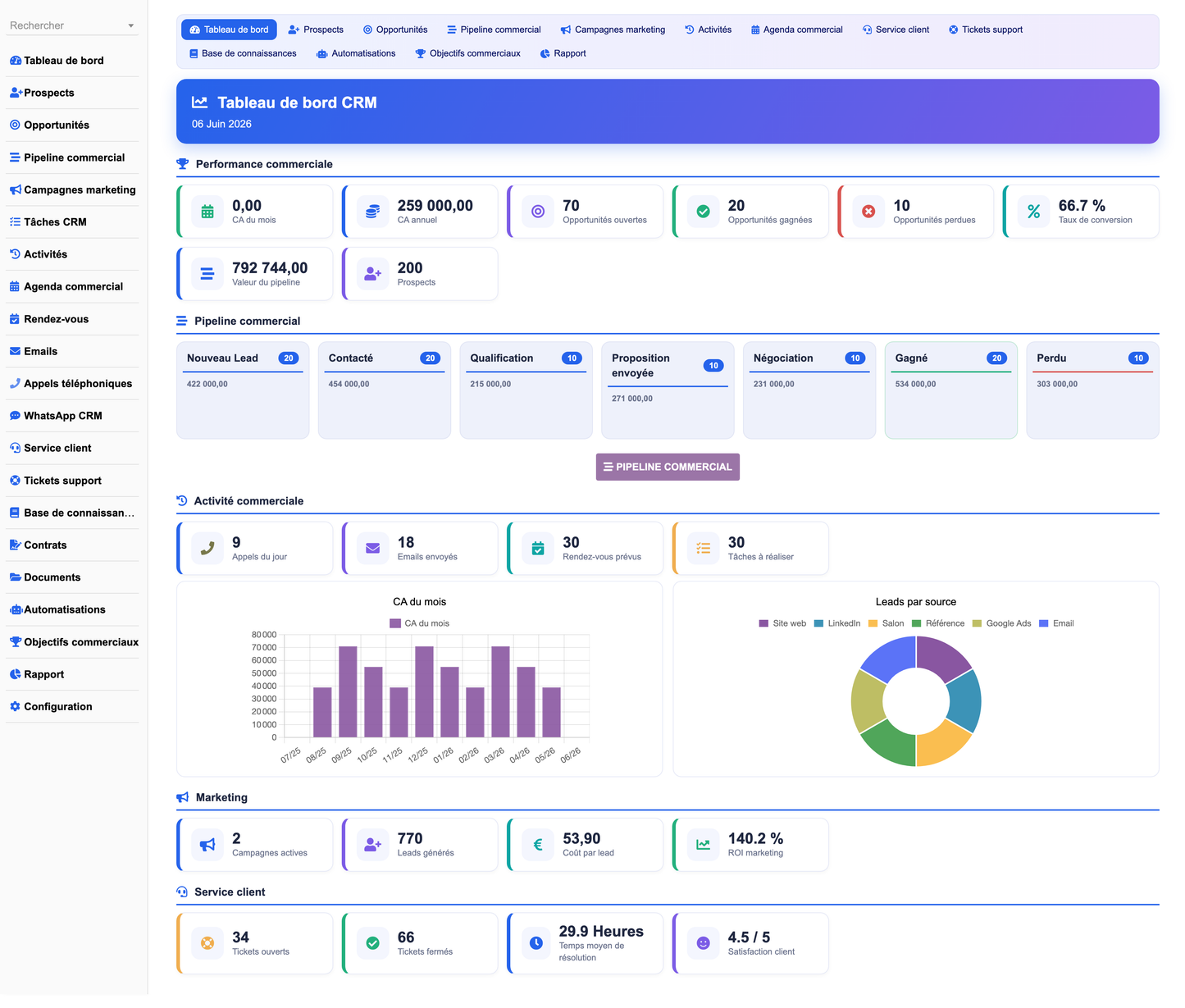Click the trophy icon beside Performance commerciale heading
The width and height of the screenshot is (1185, 1008).
point(182,164)
